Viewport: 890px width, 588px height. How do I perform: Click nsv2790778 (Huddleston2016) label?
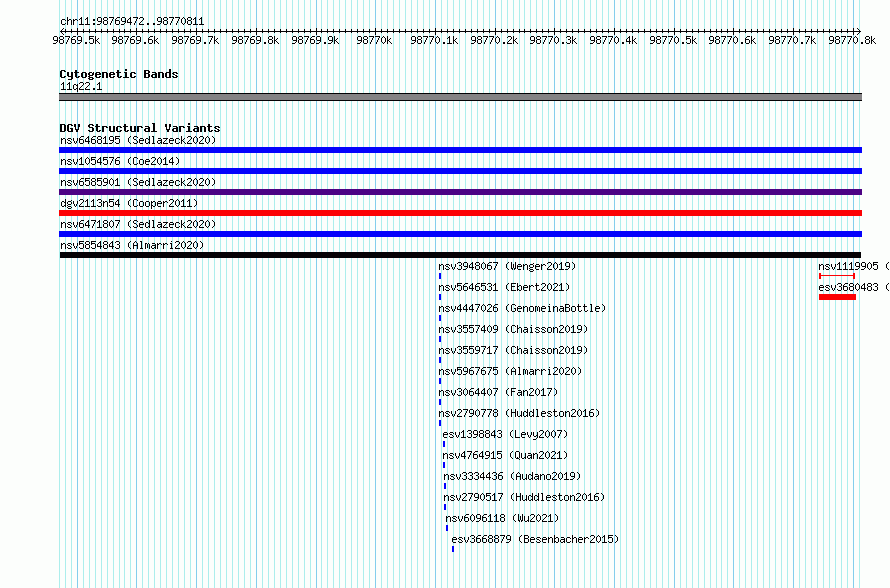[519, 413]
